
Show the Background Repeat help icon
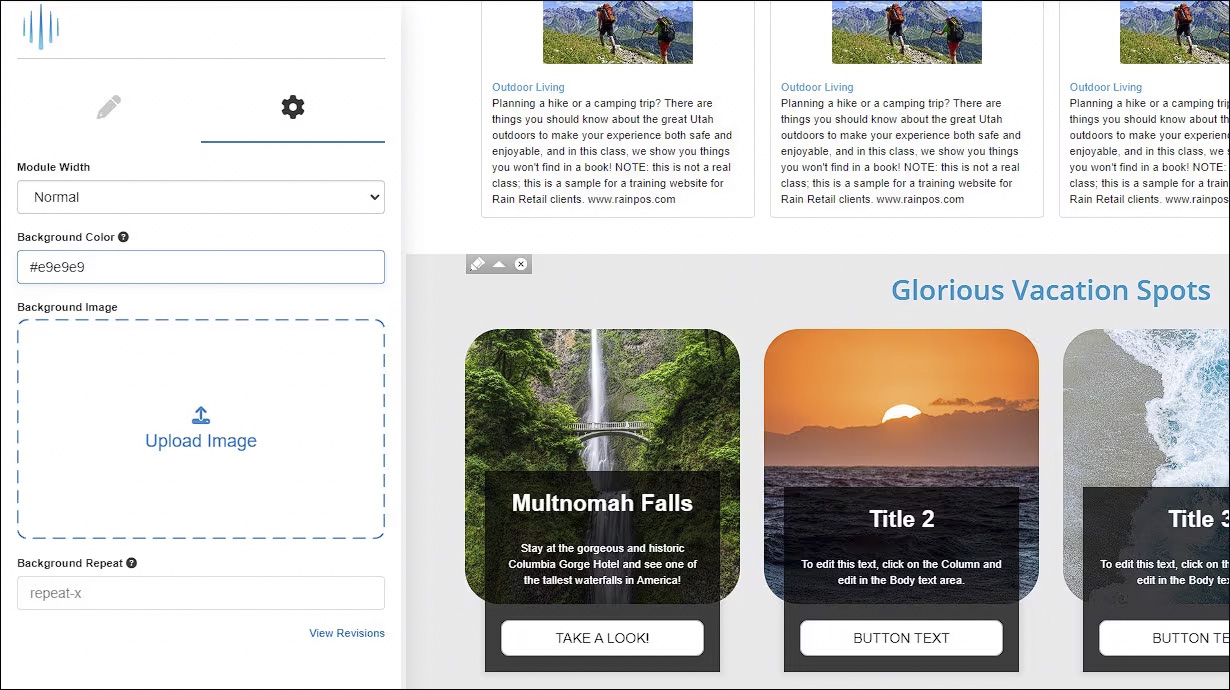point(132,563)
